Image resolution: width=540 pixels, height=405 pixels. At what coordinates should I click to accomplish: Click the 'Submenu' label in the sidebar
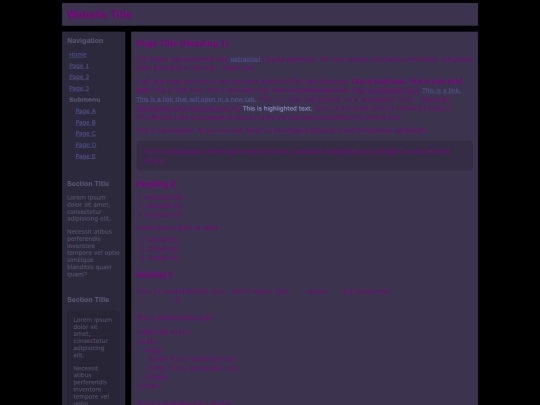coord(84,100)
